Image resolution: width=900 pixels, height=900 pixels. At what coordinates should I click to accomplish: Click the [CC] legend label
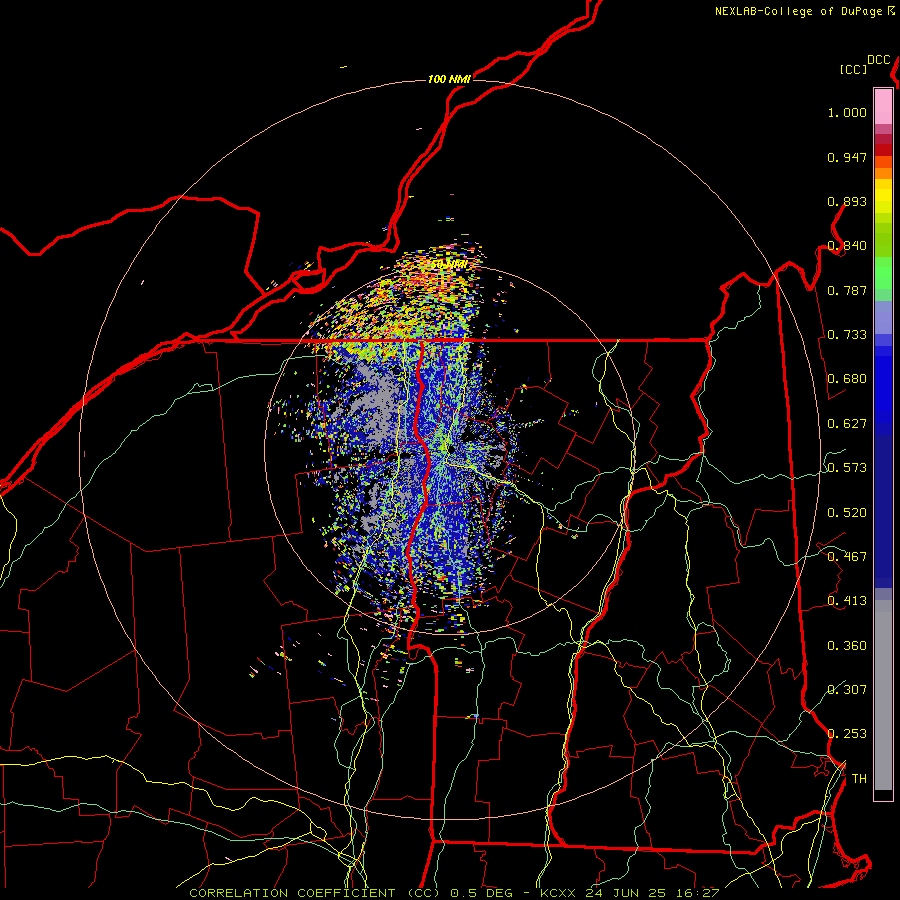853,69
